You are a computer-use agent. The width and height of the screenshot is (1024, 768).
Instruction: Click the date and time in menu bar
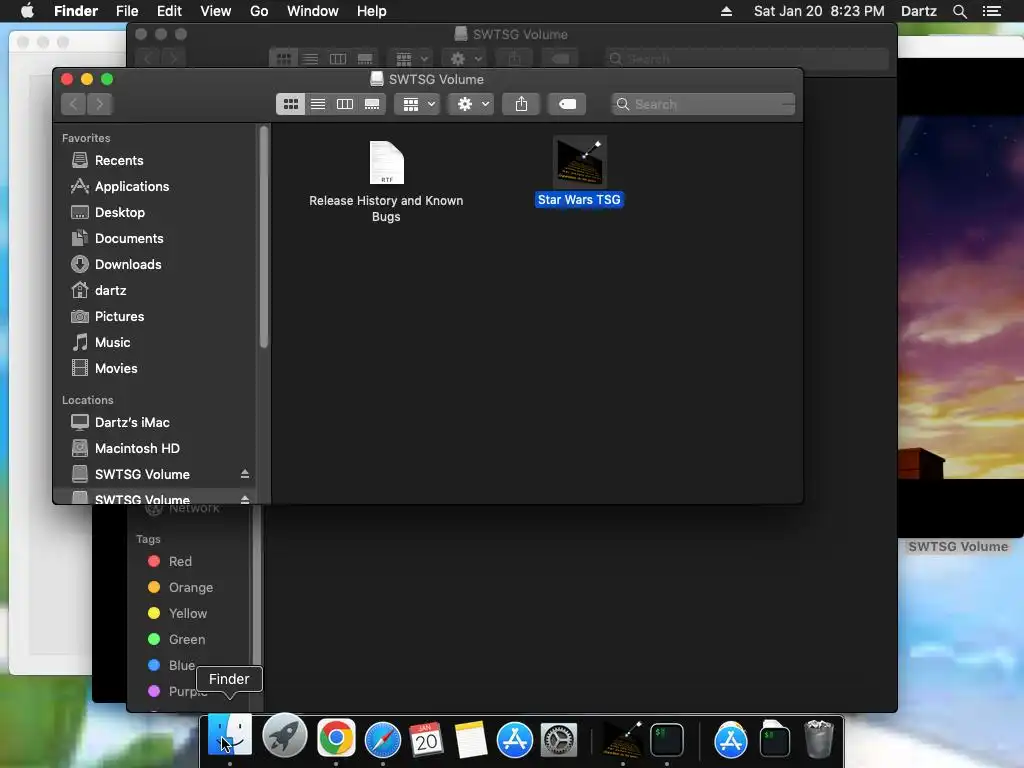coord(819,11)
